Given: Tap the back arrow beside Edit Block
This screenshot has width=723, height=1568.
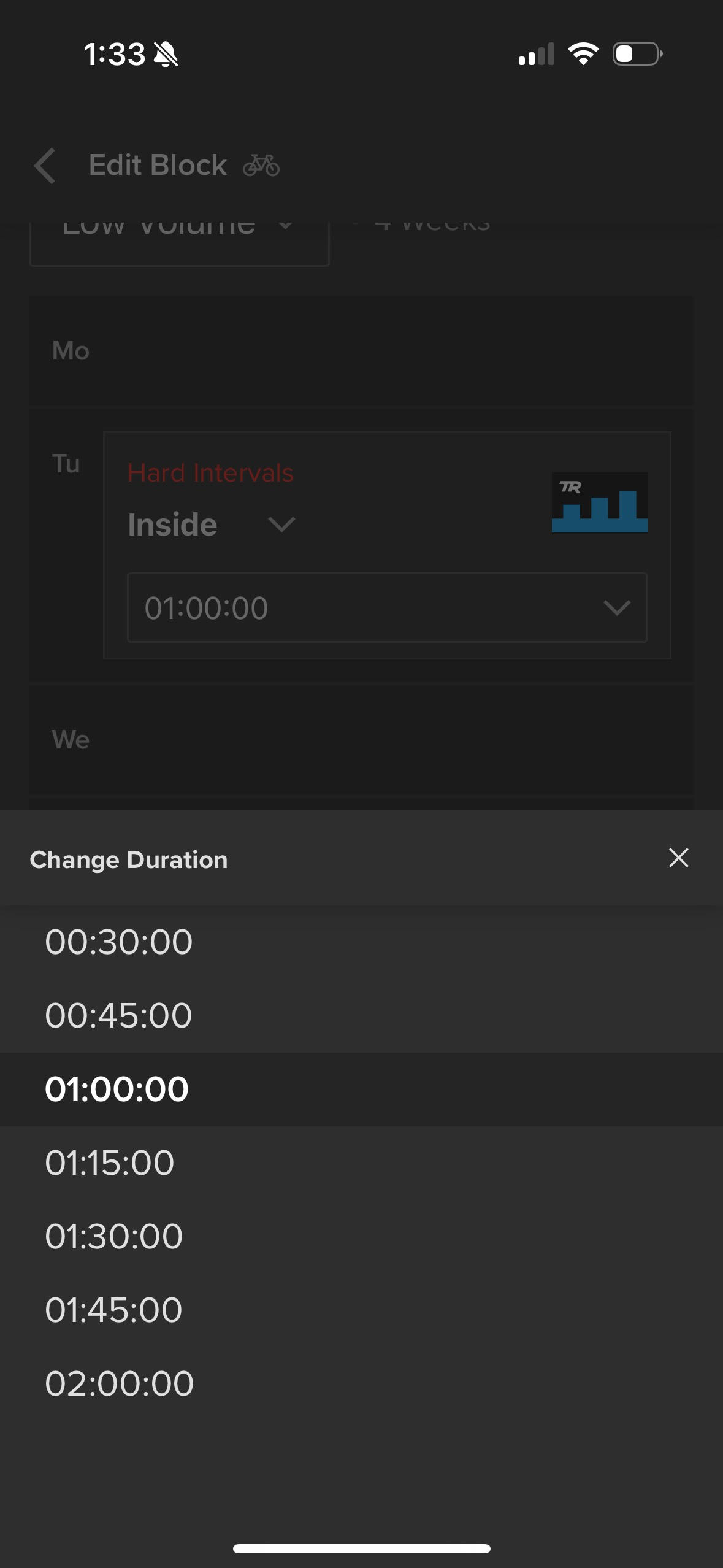Looking at the screenshot, I should tap(45, 166).
